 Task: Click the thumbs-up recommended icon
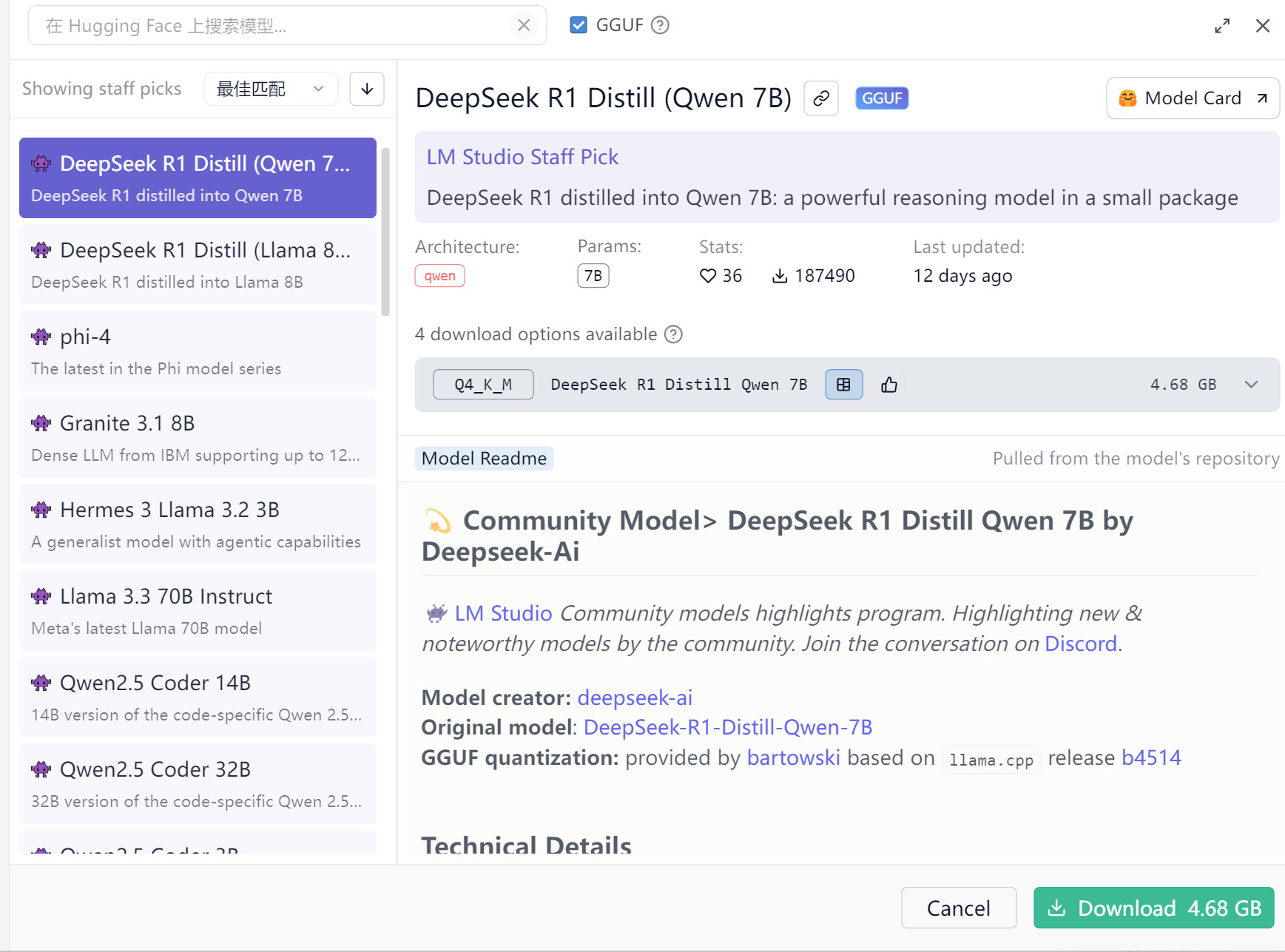point(889,385)
